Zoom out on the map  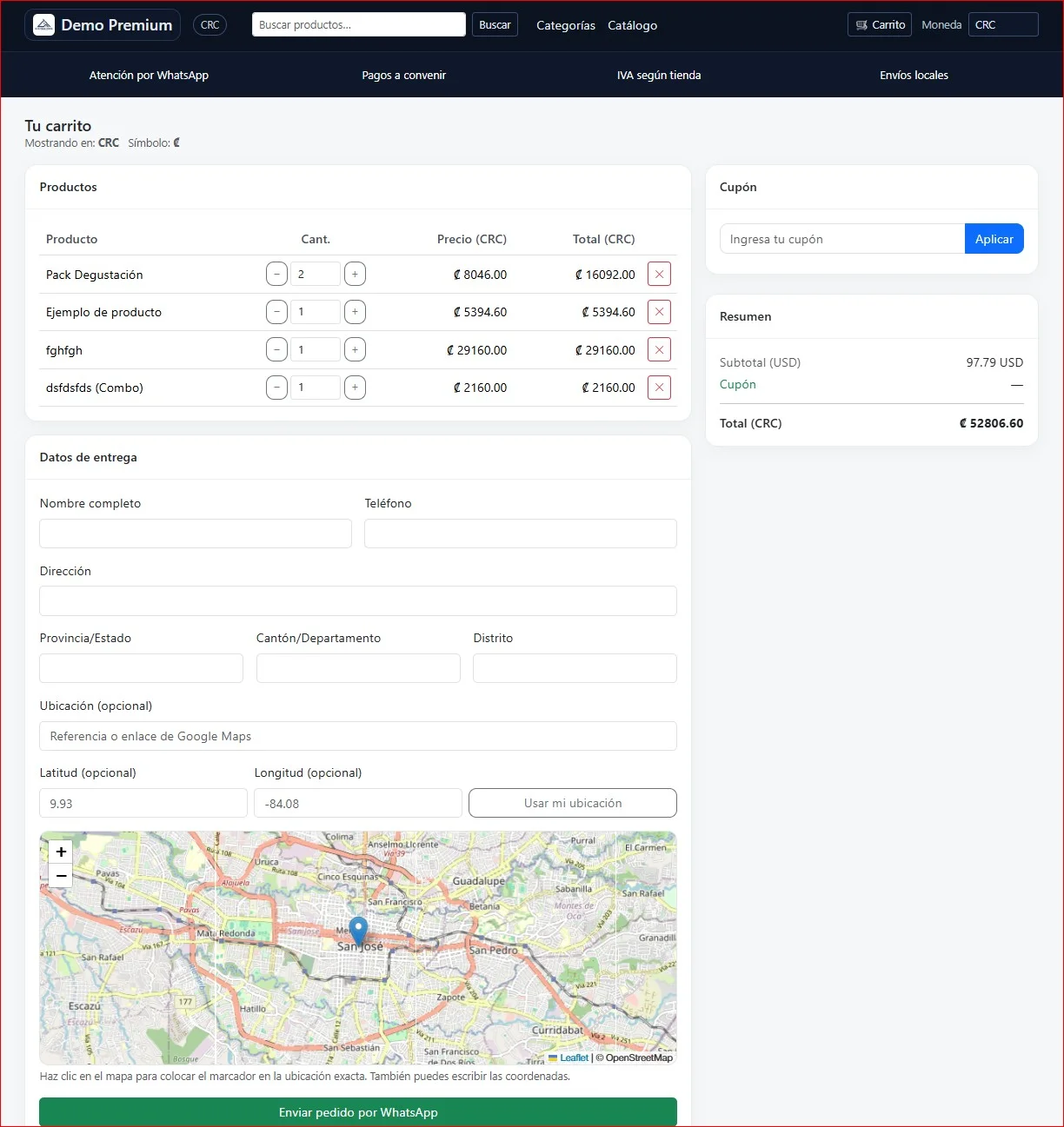click(61, 875)
